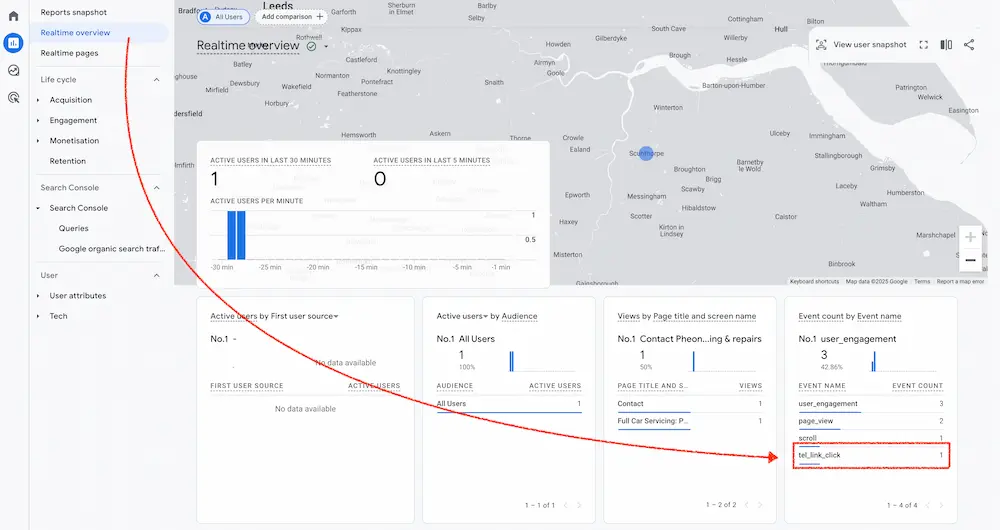1000x530 pixels.
Task: Click the All Users segment chip
Action: 223,17
